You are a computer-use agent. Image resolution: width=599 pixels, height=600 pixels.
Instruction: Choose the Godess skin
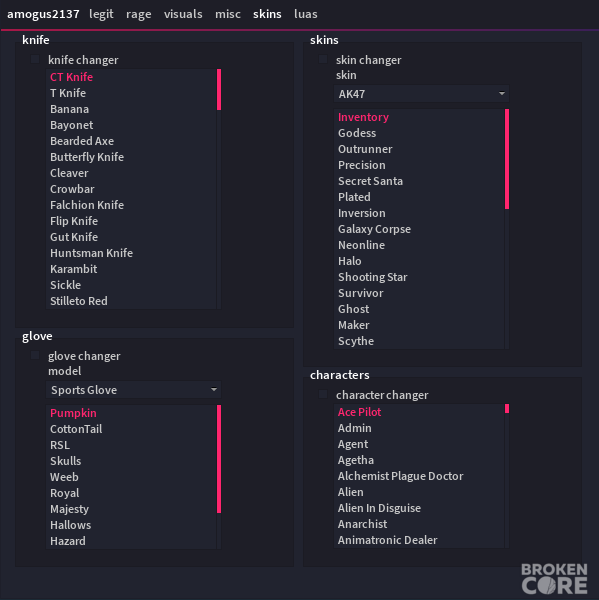[x=419, y=133]
